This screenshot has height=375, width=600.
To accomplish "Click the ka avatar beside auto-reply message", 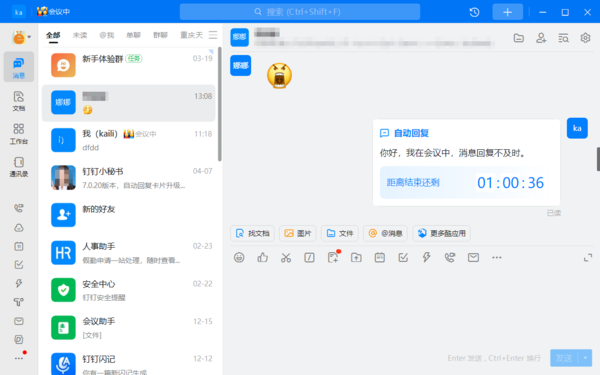I will 577,128.
